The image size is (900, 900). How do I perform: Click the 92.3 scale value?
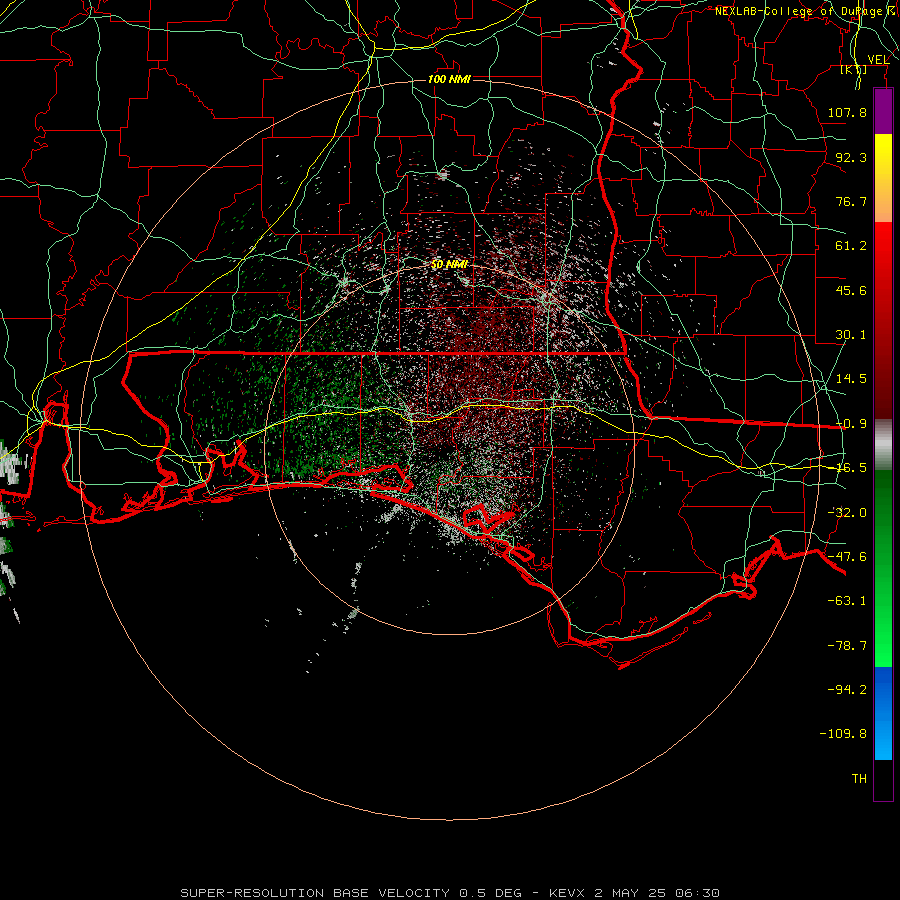coord(851,157)
